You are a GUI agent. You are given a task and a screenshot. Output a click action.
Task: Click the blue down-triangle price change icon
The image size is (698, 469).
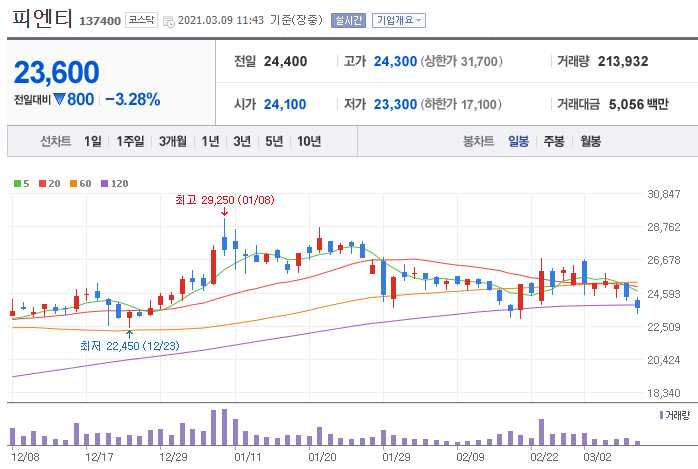pos(59,99)
